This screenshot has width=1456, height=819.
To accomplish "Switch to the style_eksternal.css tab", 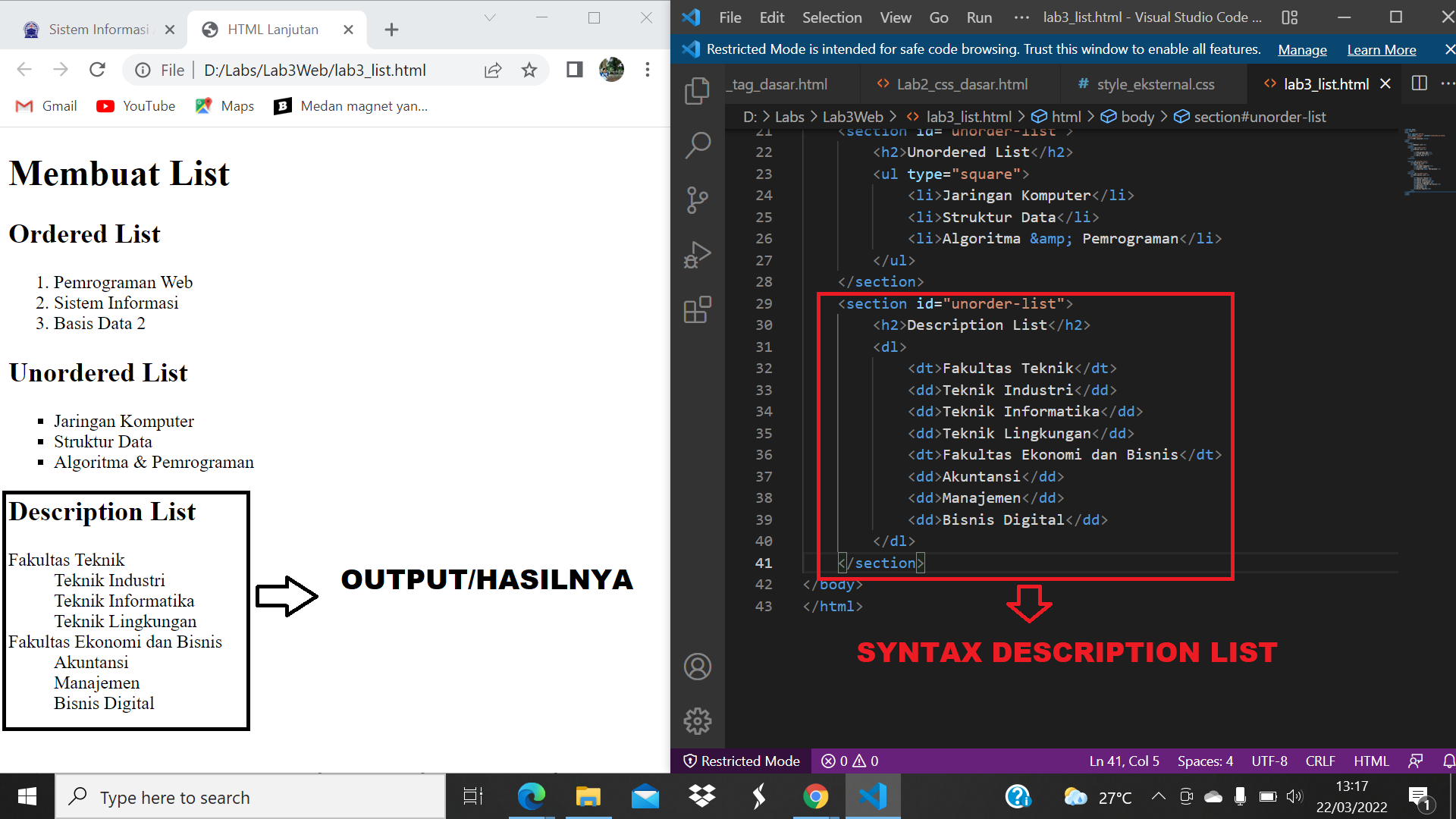I will pyautogui.click(x=1156, y=84).
